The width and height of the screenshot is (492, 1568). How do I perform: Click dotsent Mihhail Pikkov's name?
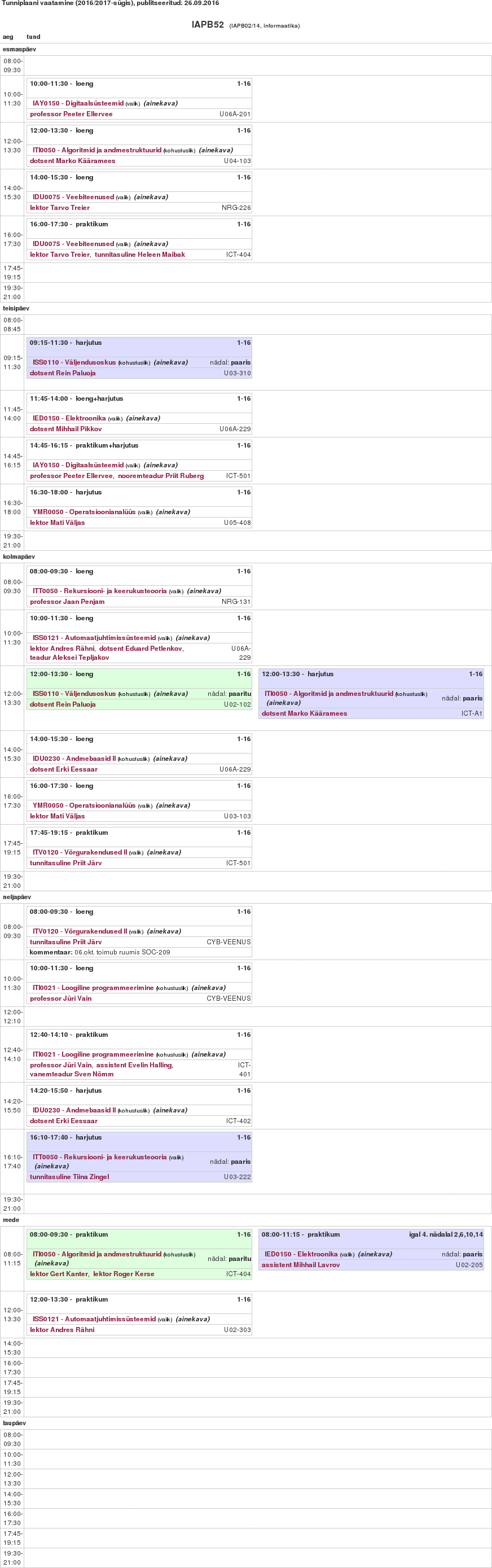[65, 428]
